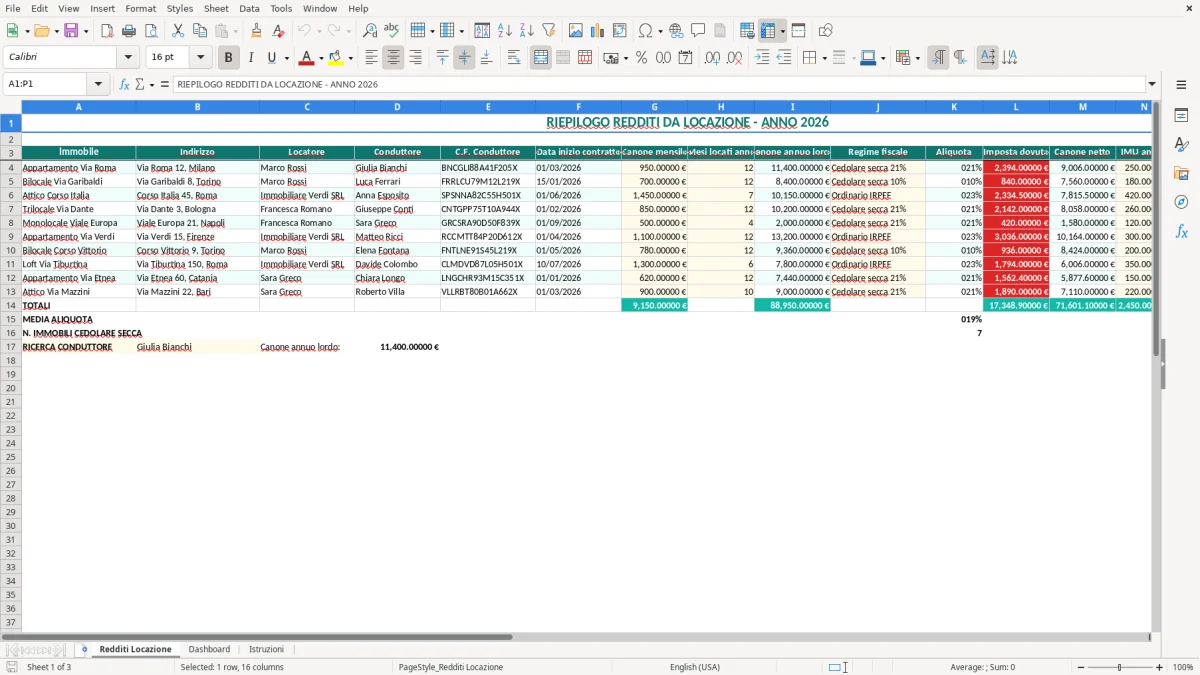Viewport: 1200px width, 675px height.
Task: Open the Font Name dropdown
Action: coord(128,58)
